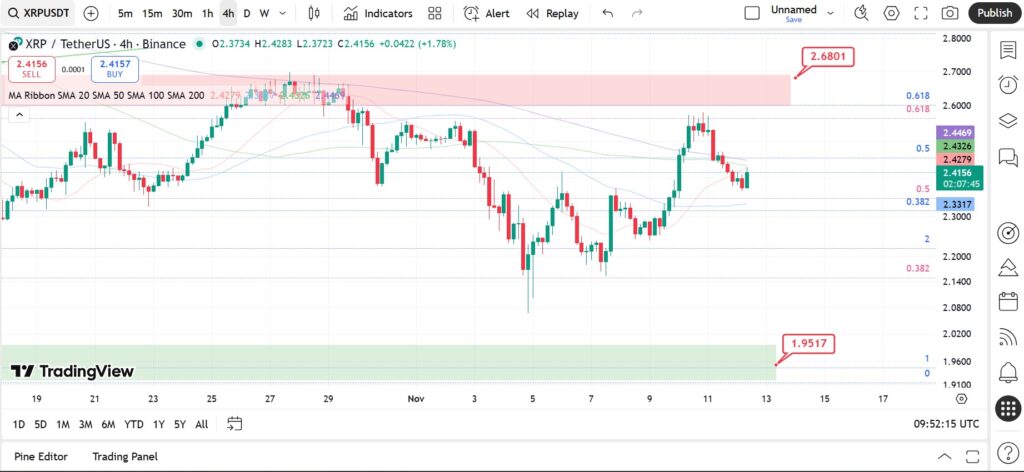Image resolution: width=1024 pixels, height=472 pixels.
Task: Select the 4h timeframe interval
Action: (228, 13)
